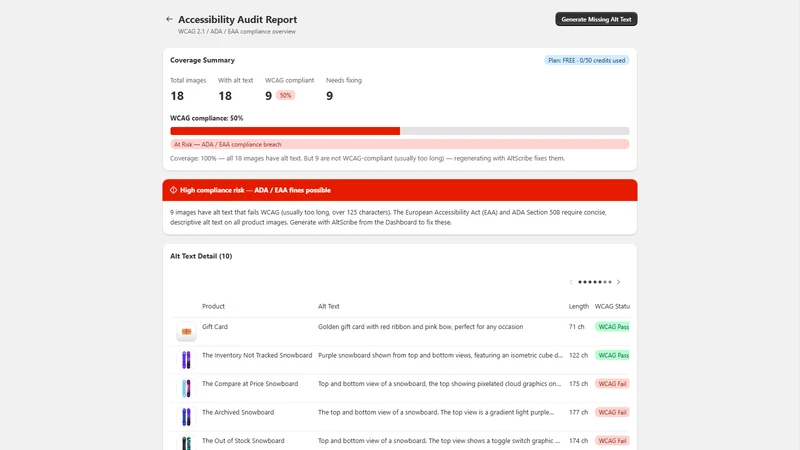This screenshot has height=450, width=800.
Task: Click the Length column header
Action: tap(579, 306)
